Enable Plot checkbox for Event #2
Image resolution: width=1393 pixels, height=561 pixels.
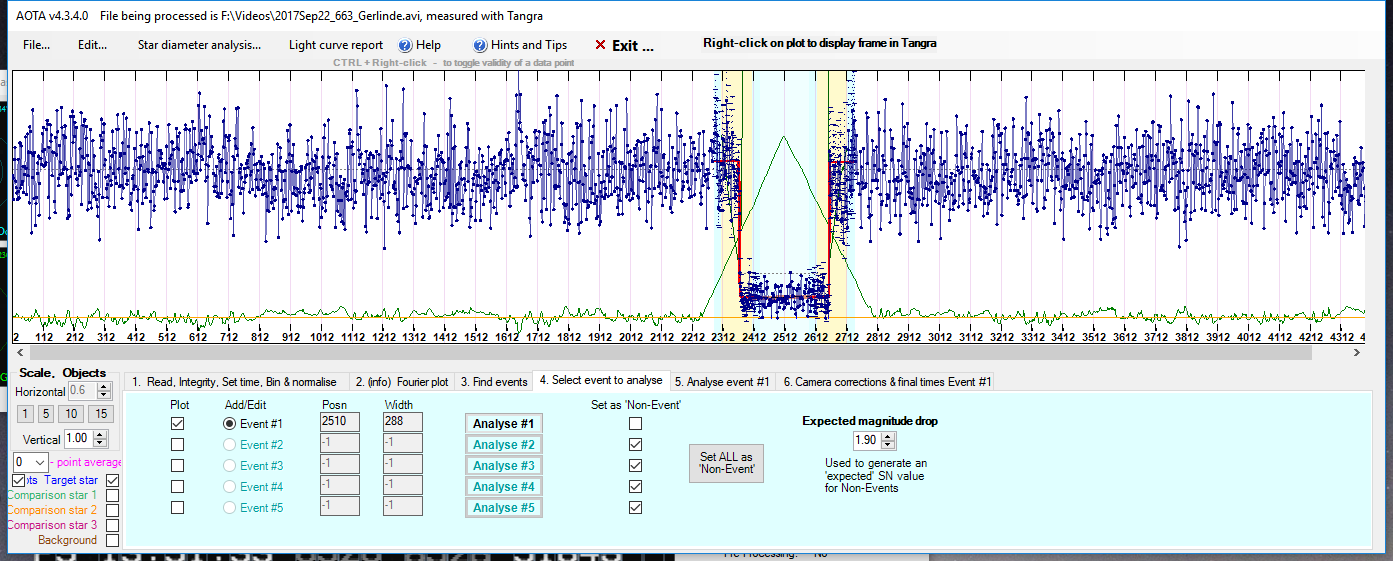177,445
